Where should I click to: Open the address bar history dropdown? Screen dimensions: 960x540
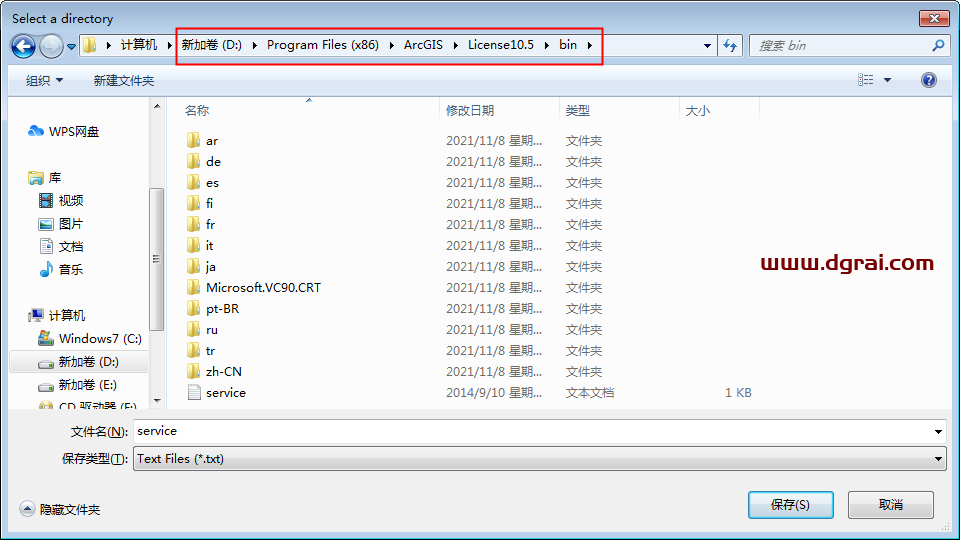click(707, 46)
